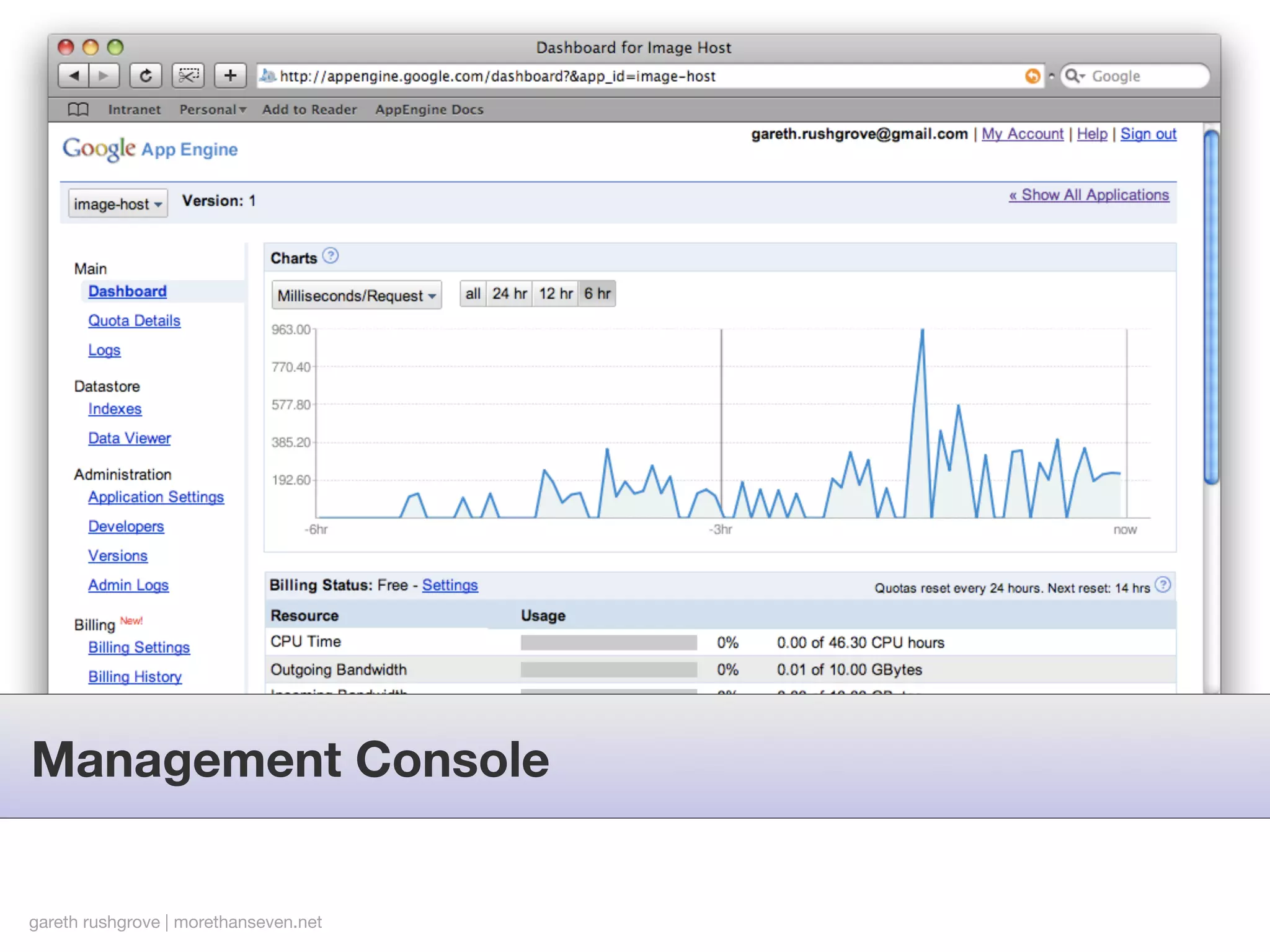The height and width of the screenshot is (952, 1270).
Task: Click the '0.00 of 46.30 CPU hours' value
Action: (861, 643)
